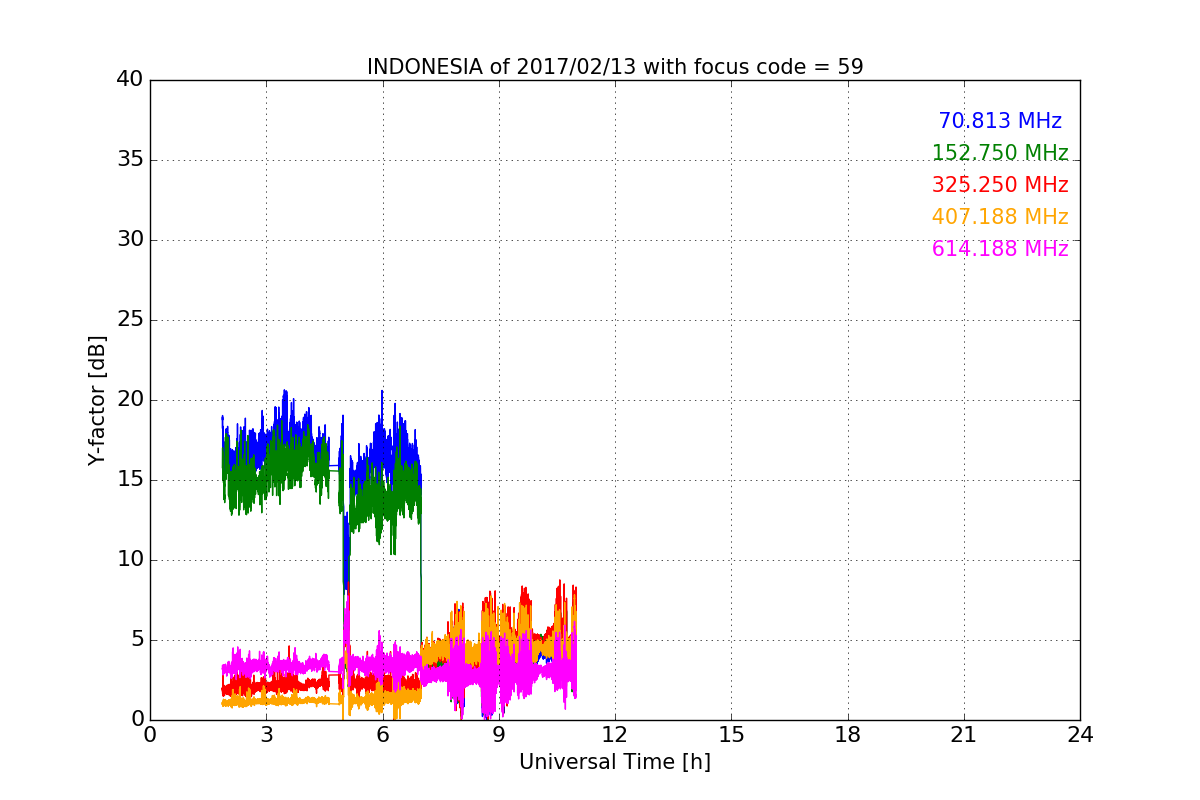Click y-axis tick value 25
1200x800 pixels.
click(x=129, y=320)
